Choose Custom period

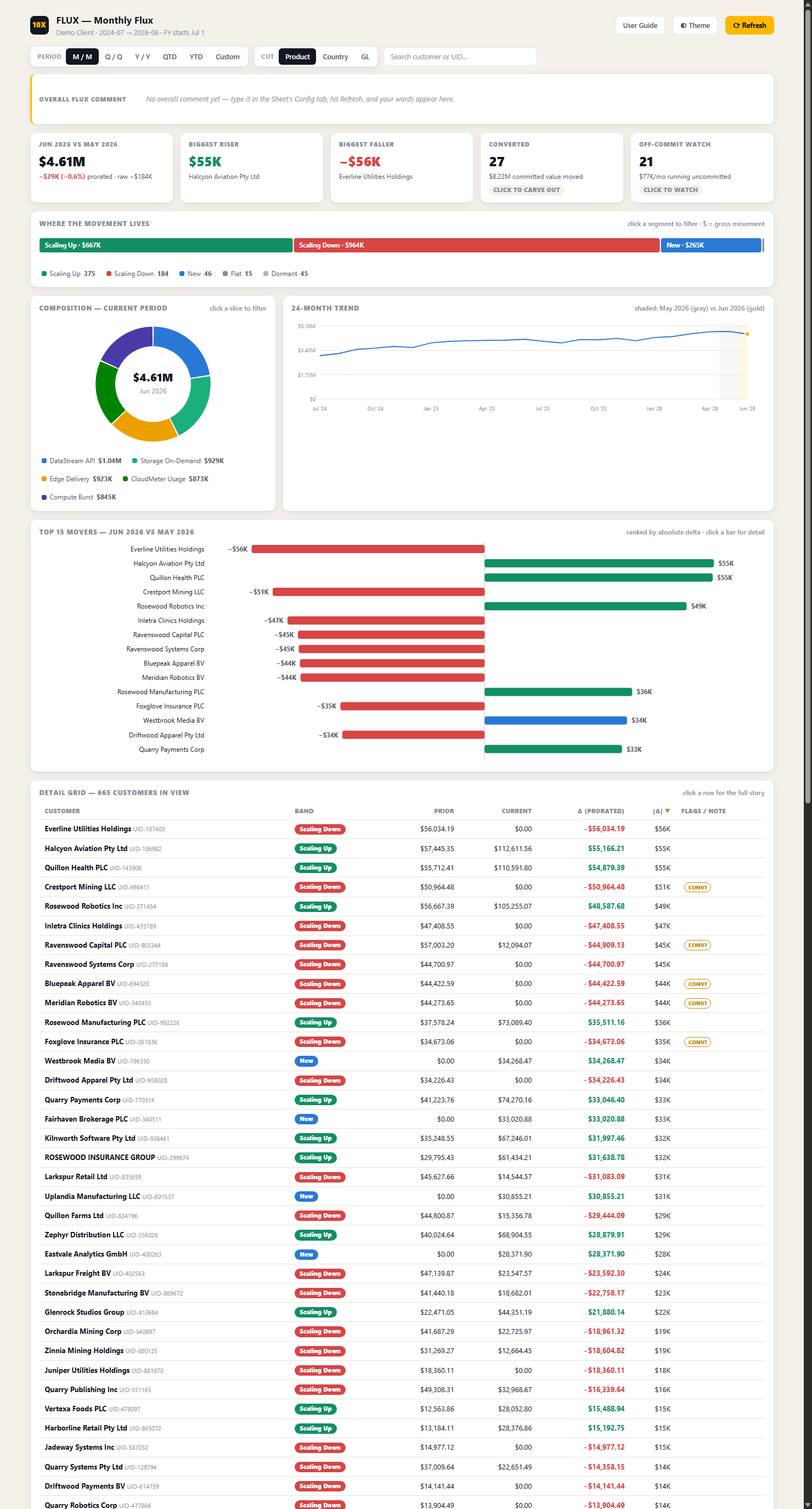(227, 57)
